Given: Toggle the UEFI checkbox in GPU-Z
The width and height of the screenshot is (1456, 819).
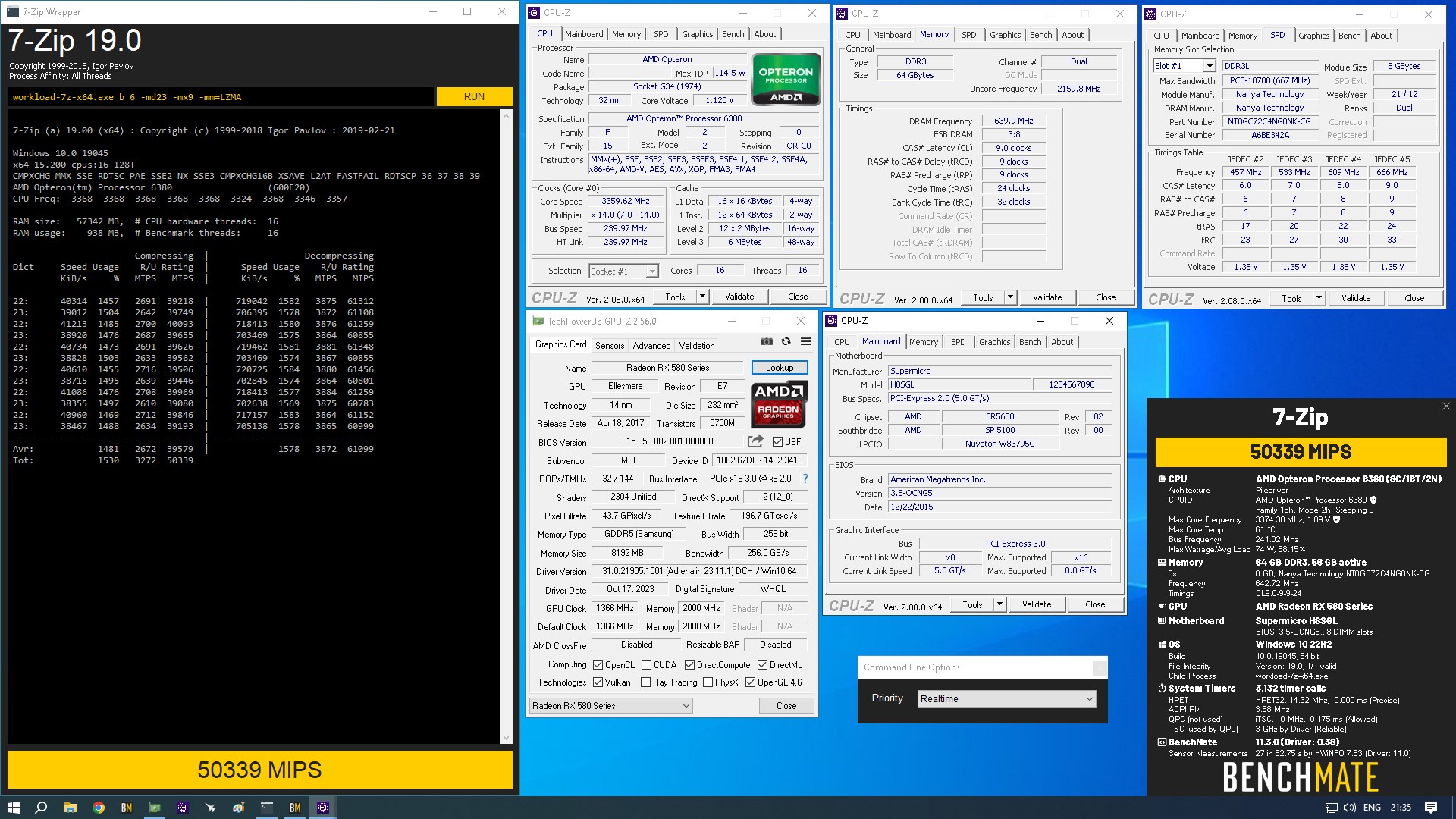Looking at the screenshot, I should tap(777, 441).
